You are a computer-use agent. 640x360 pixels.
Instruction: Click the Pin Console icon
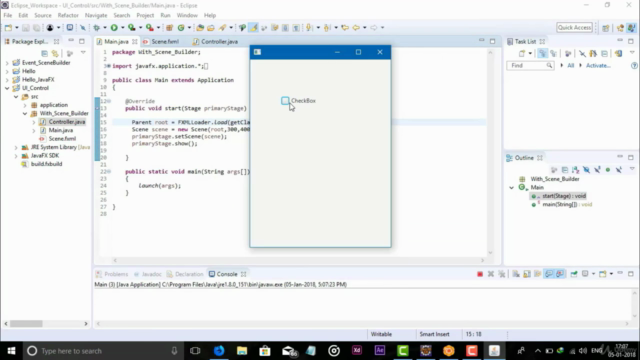pos(574,274)
